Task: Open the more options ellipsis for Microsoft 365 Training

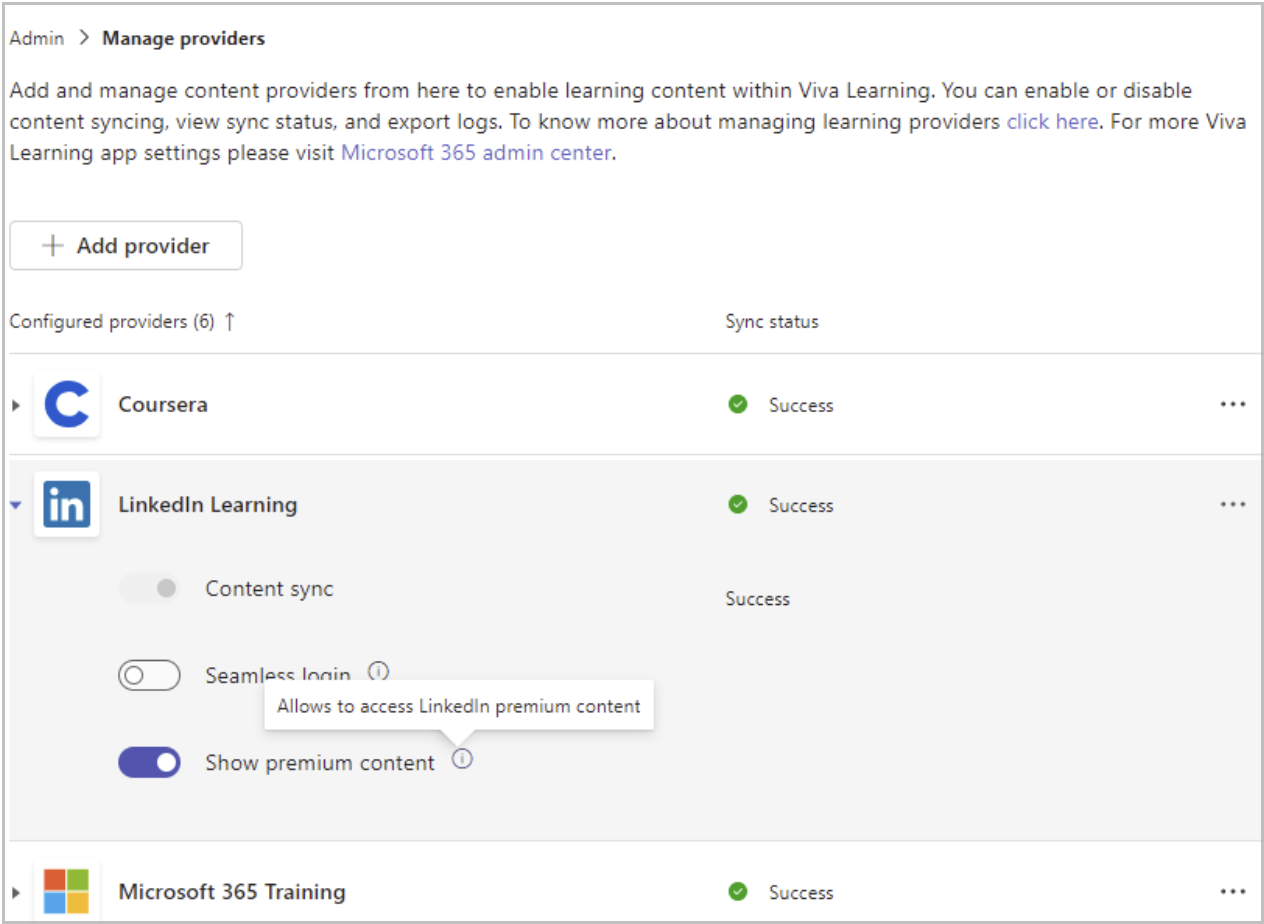Action: coord(1232,892)
